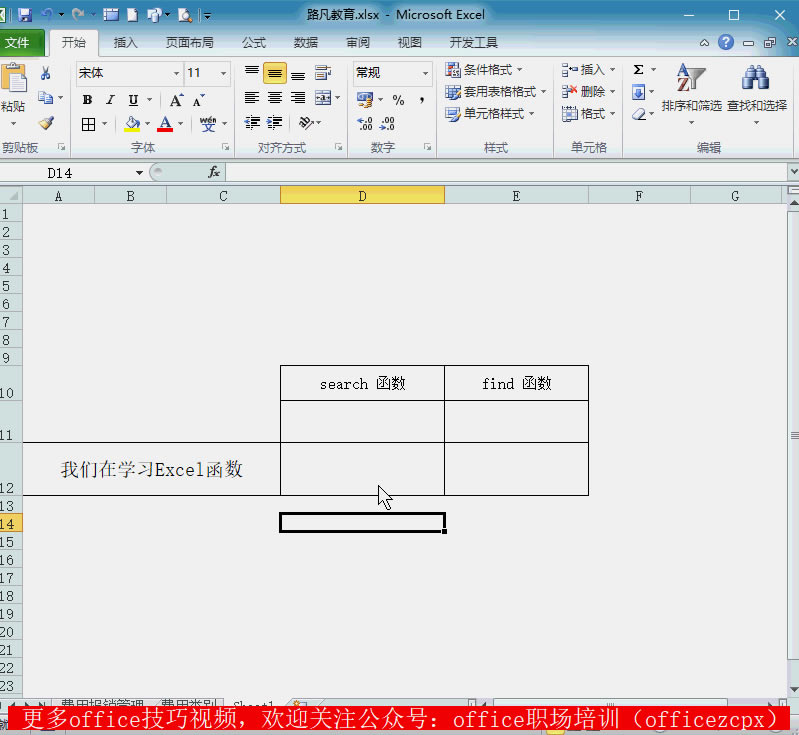Apply comma style

[x=421, y=100]
